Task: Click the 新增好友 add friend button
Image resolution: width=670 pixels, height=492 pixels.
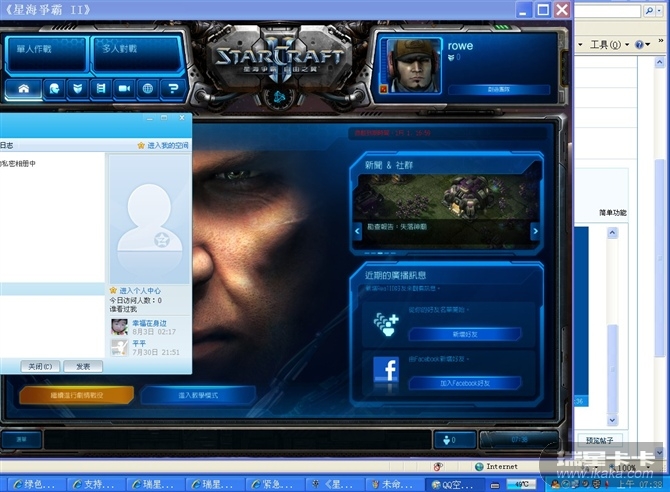Action: [465, 334]
